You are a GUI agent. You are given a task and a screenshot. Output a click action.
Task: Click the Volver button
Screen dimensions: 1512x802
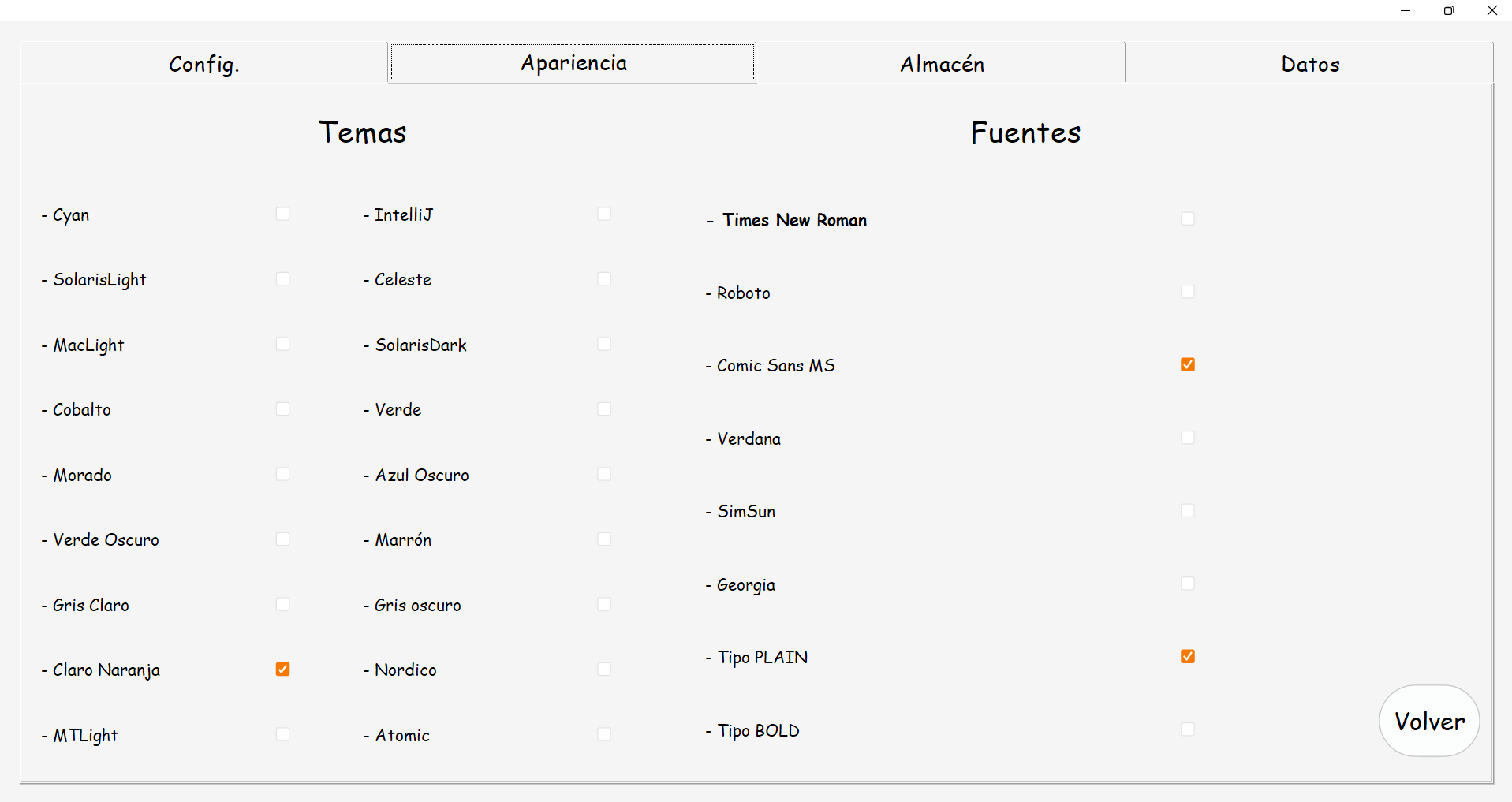(1429, 721)
